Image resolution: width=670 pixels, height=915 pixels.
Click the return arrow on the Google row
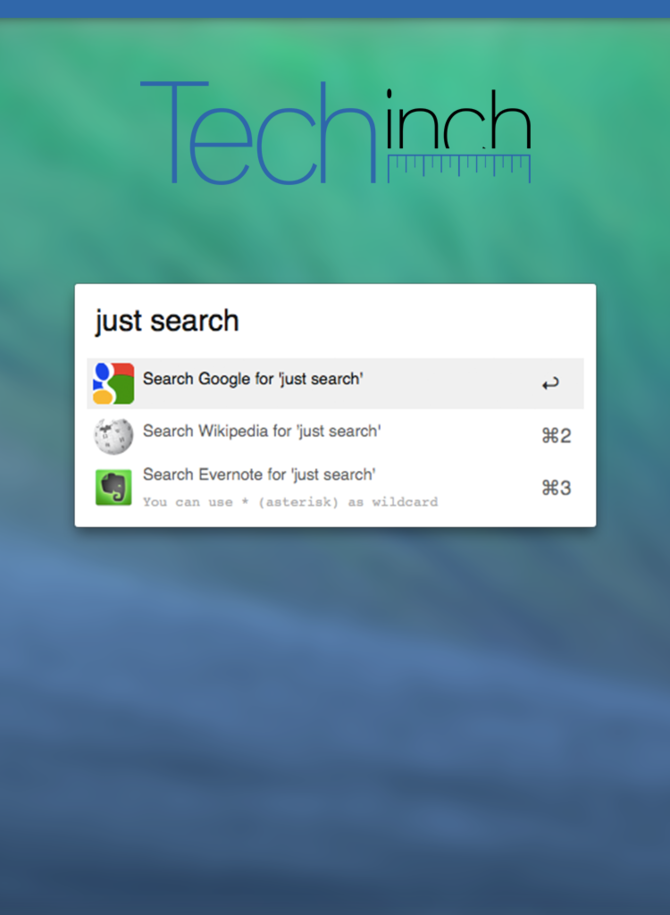click(x=550, y=383)
